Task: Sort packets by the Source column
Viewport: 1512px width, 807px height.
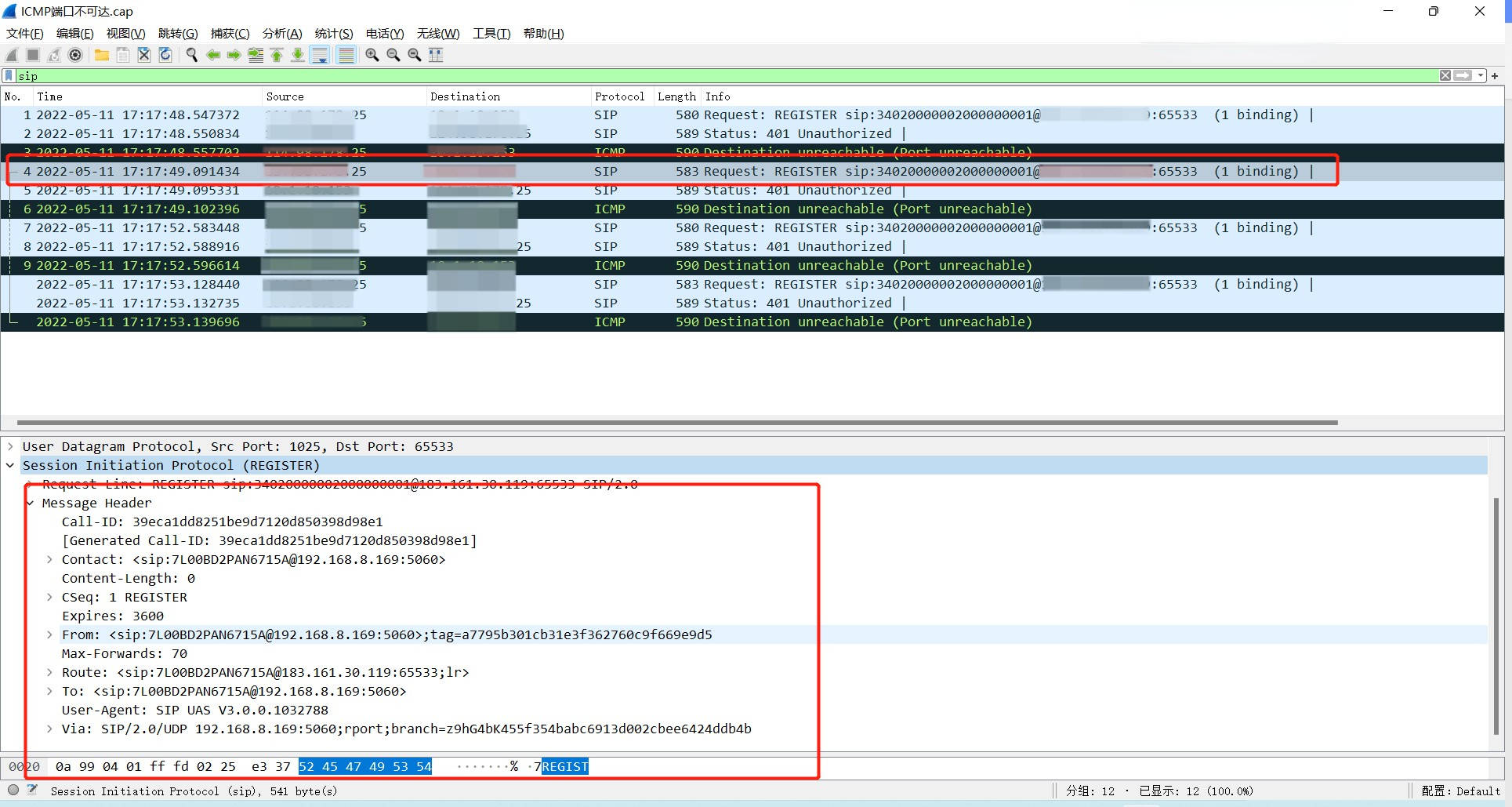Action: [344, 96]
